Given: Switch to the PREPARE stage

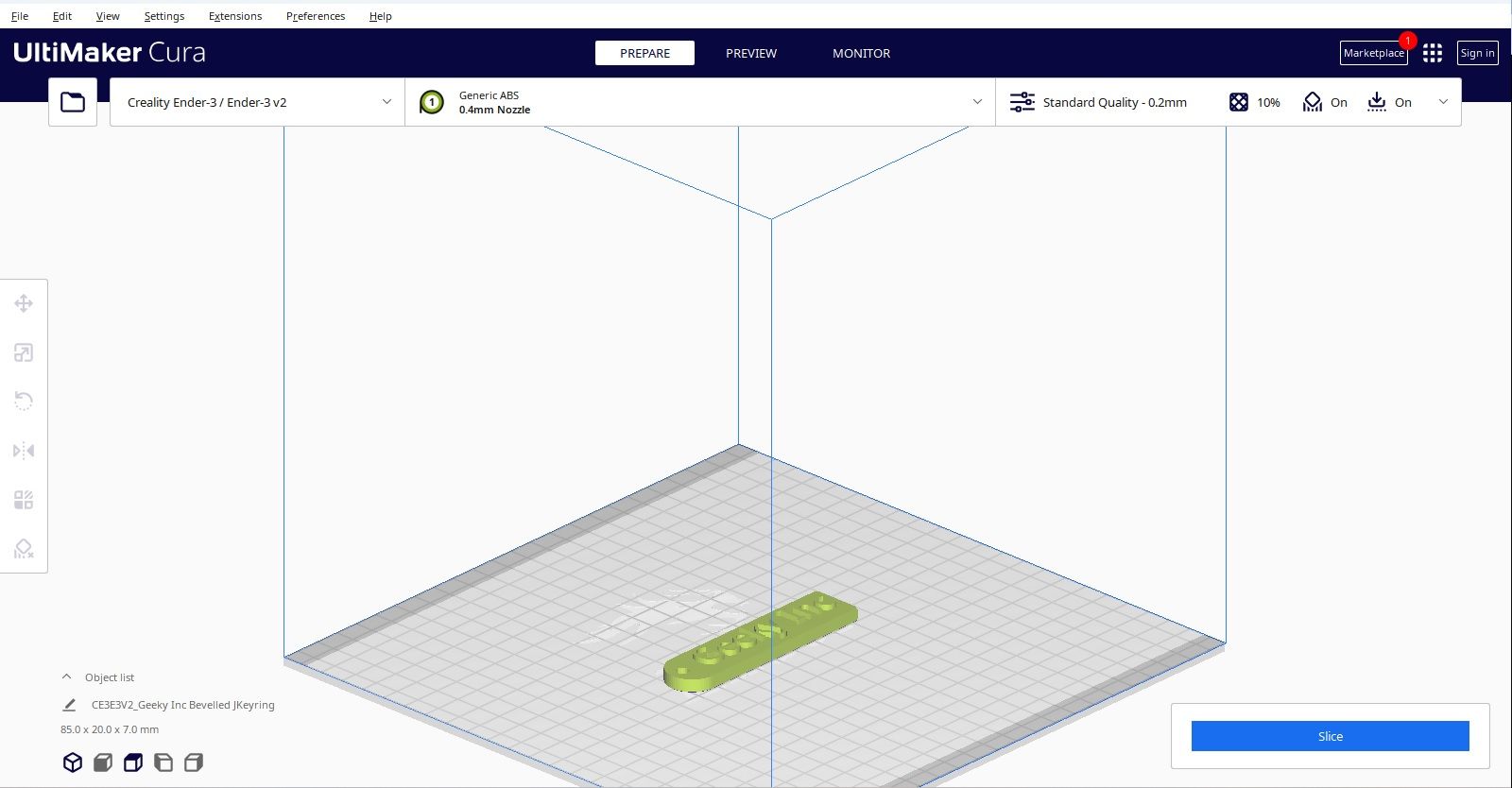Looking at the screenshot, I should [x=644, y=53].
